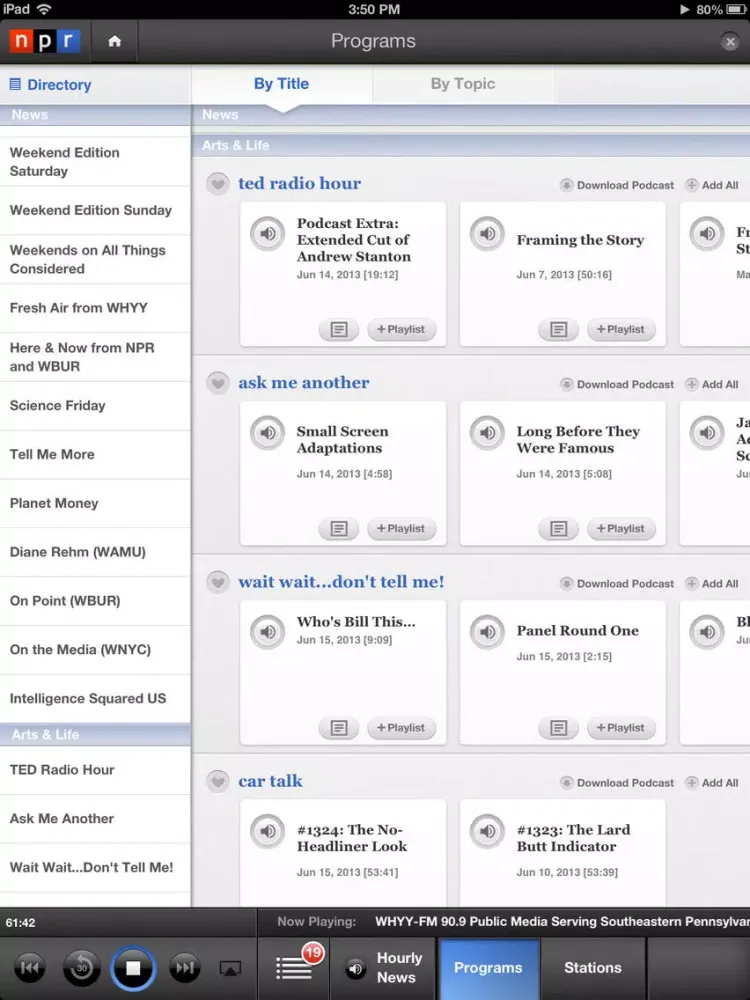Open transcript for Long Before They Were Famous
Screen dimensions: 750x1000
pyautogui.click(x=559, y=529)
